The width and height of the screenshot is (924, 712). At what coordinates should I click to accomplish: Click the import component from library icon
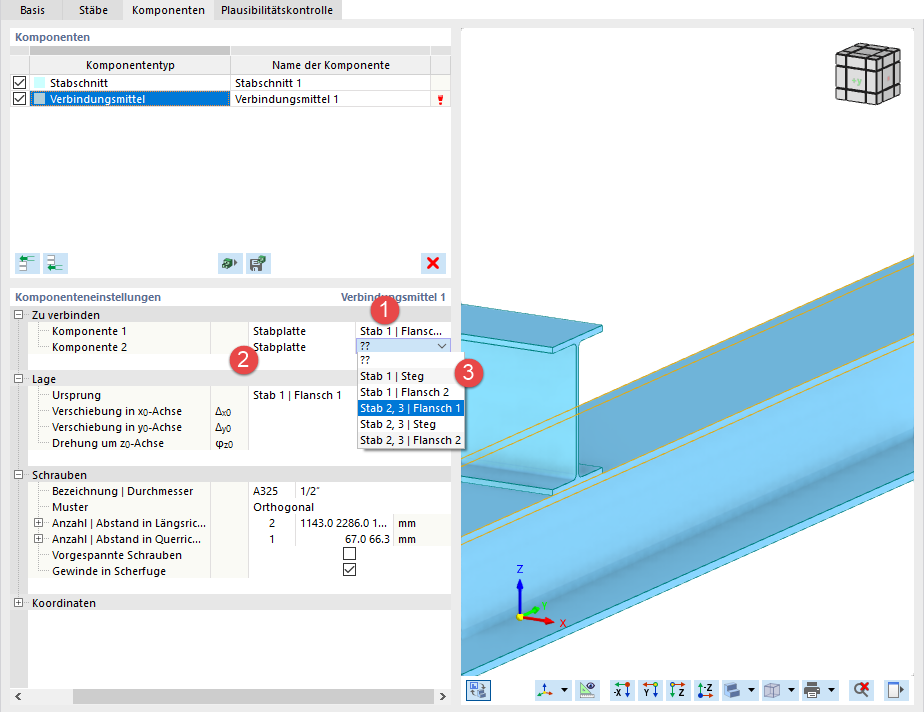tap(230, 263)
